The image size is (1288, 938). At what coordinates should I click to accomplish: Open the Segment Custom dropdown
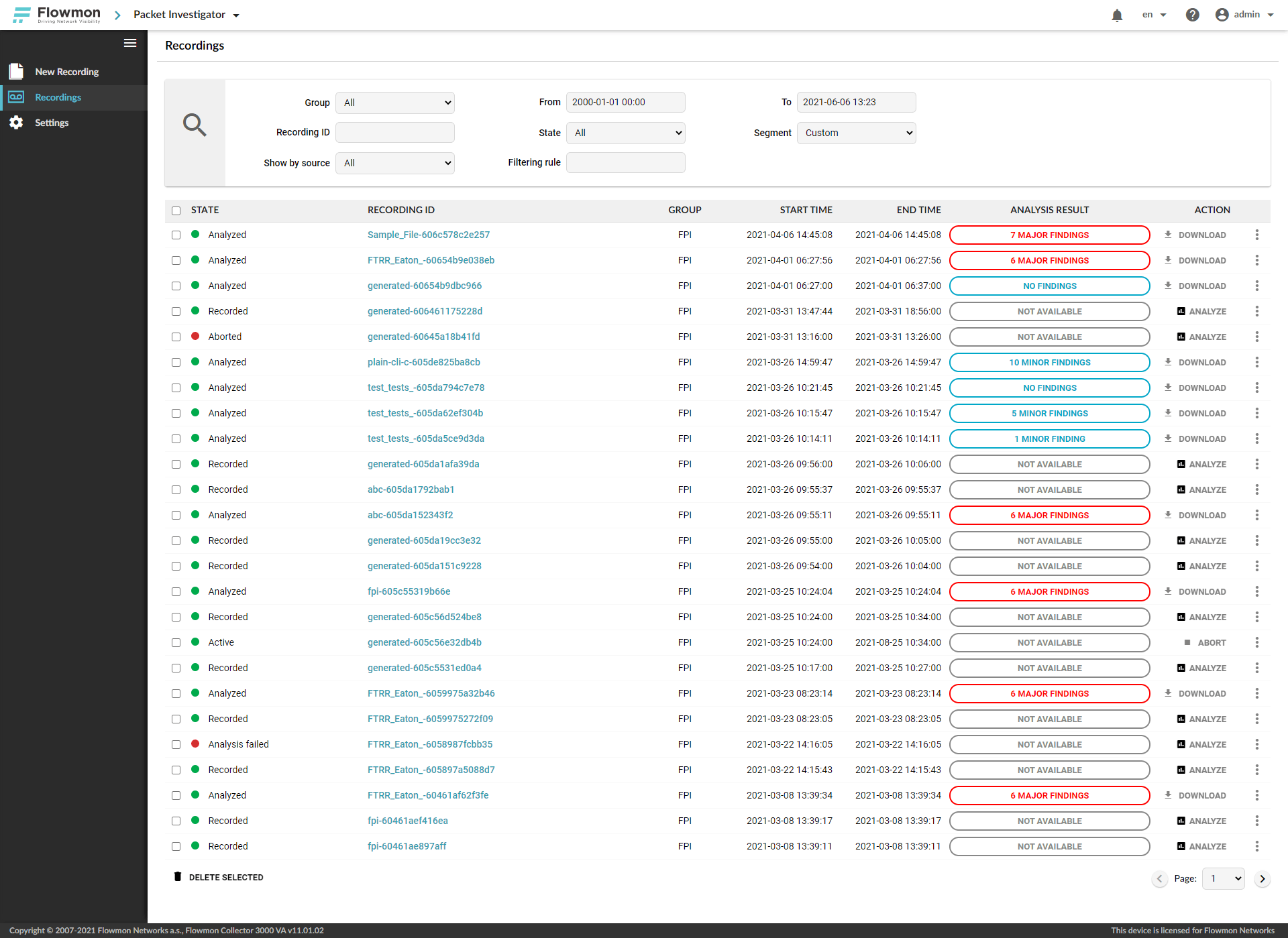click(x=856, y=133)
